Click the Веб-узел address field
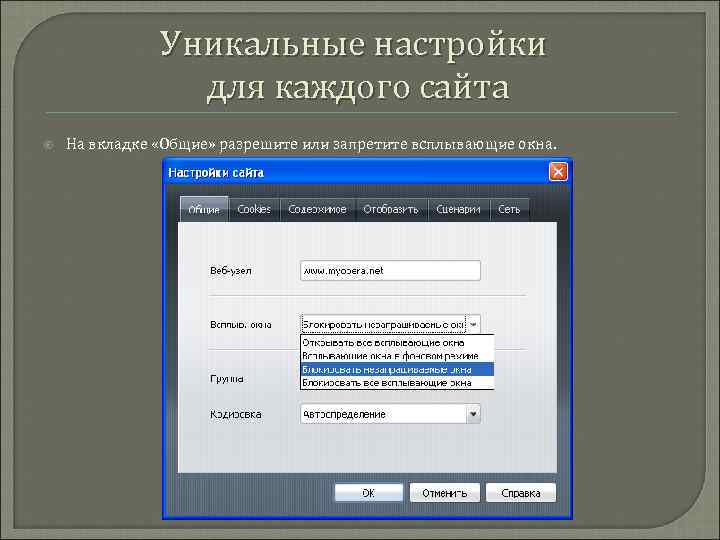The width and height of the screenshot is (720, 540). pyautogui.click(x=390, y=271)
